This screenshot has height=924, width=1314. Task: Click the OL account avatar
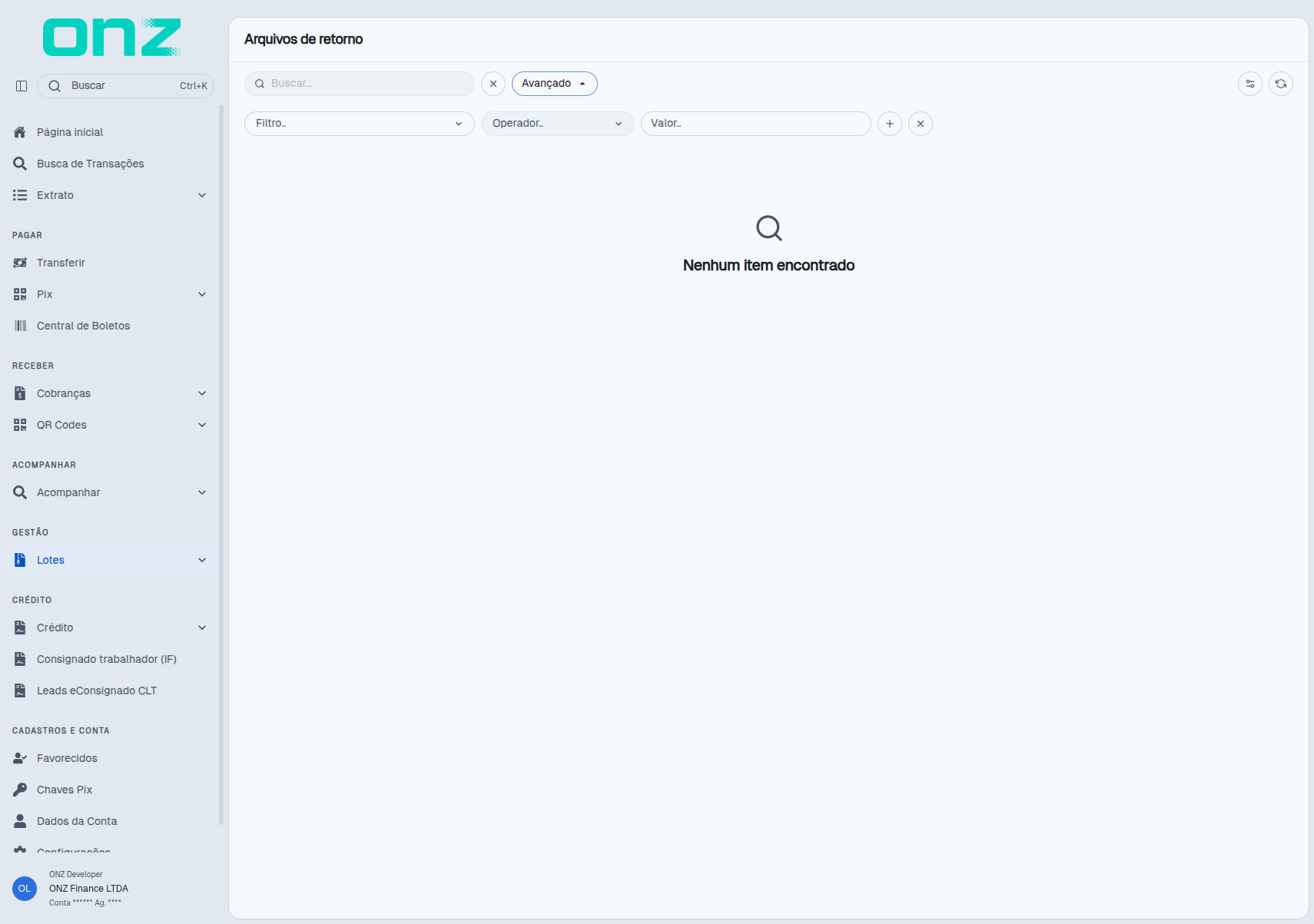pos(25,889)
